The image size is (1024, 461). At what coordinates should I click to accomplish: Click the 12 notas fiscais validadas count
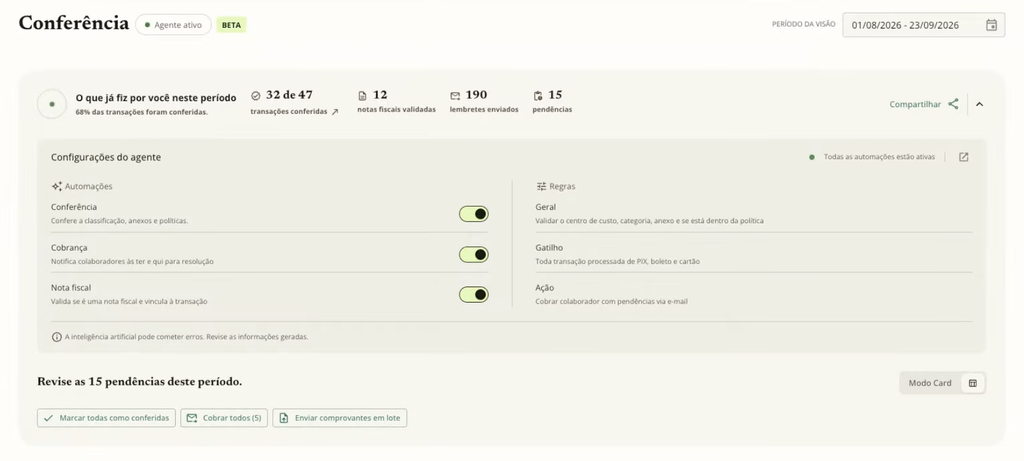(x=380, y=95)
